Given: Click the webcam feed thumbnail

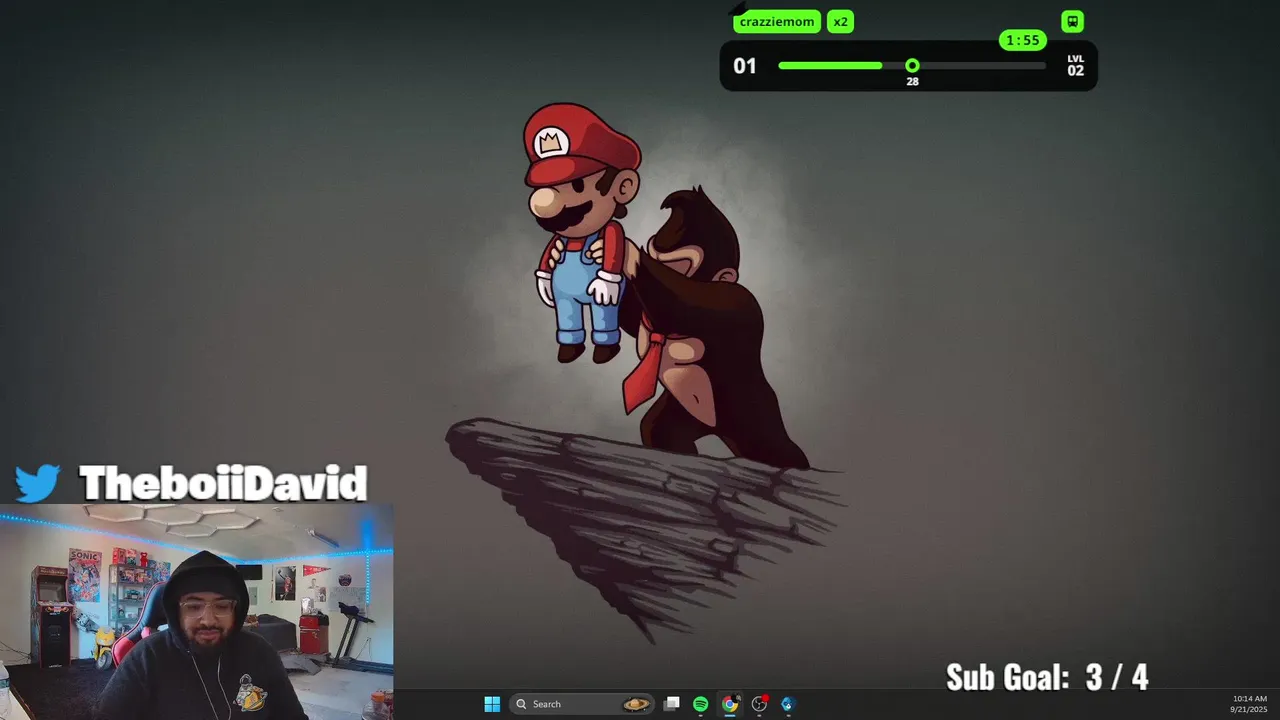Looking at the screenshot, I should pyautogui.click(x=196, y=612).
